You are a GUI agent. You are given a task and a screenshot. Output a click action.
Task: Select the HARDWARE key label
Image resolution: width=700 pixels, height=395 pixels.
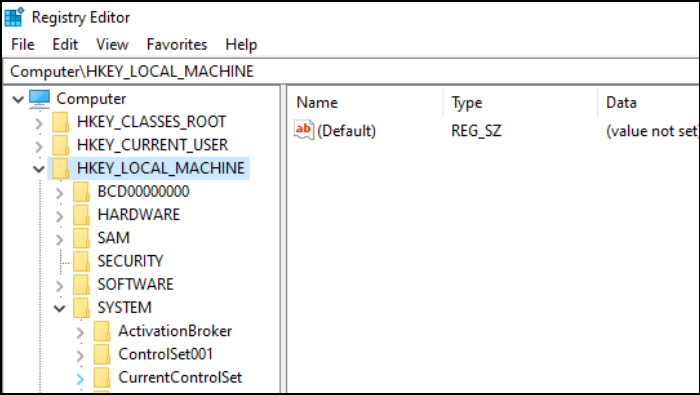[139, 215]
